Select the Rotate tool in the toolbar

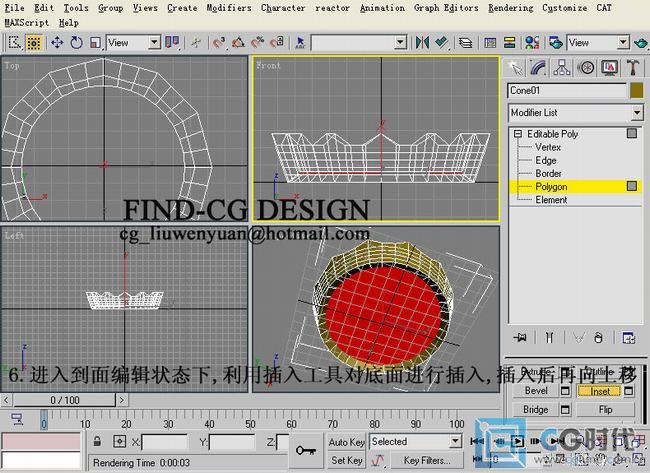click(x=76, y=42)
